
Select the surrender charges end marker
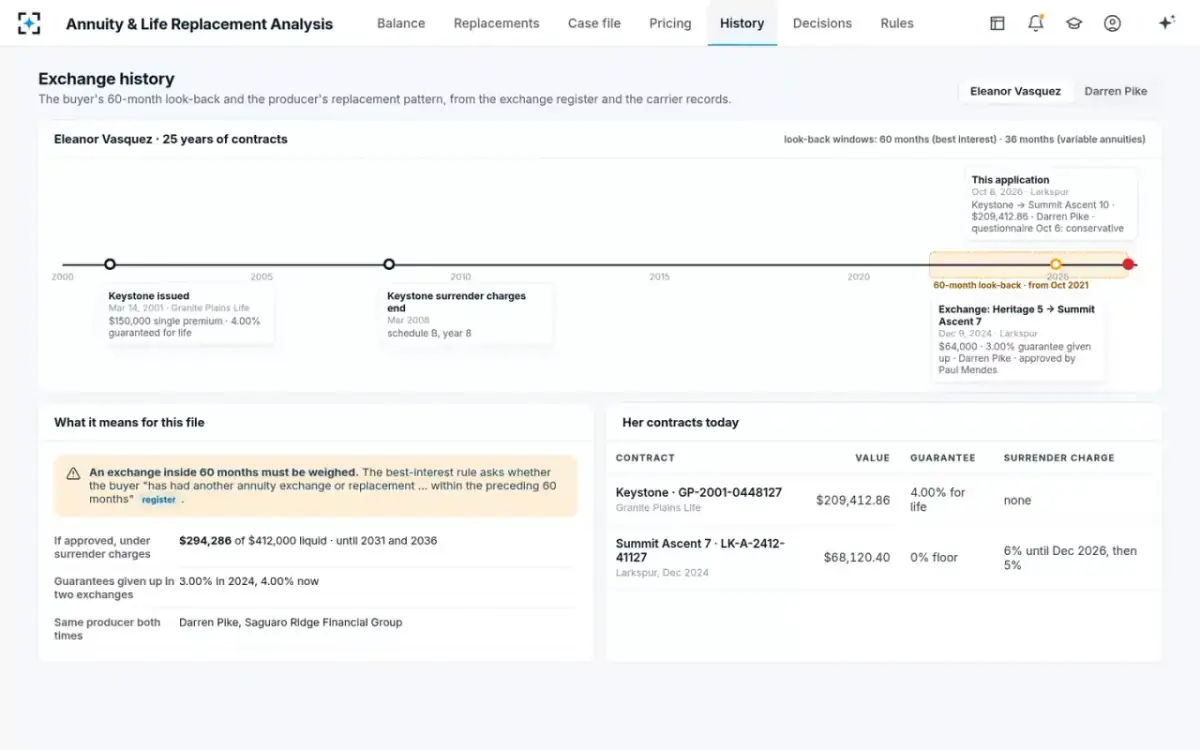pos(389,264)
